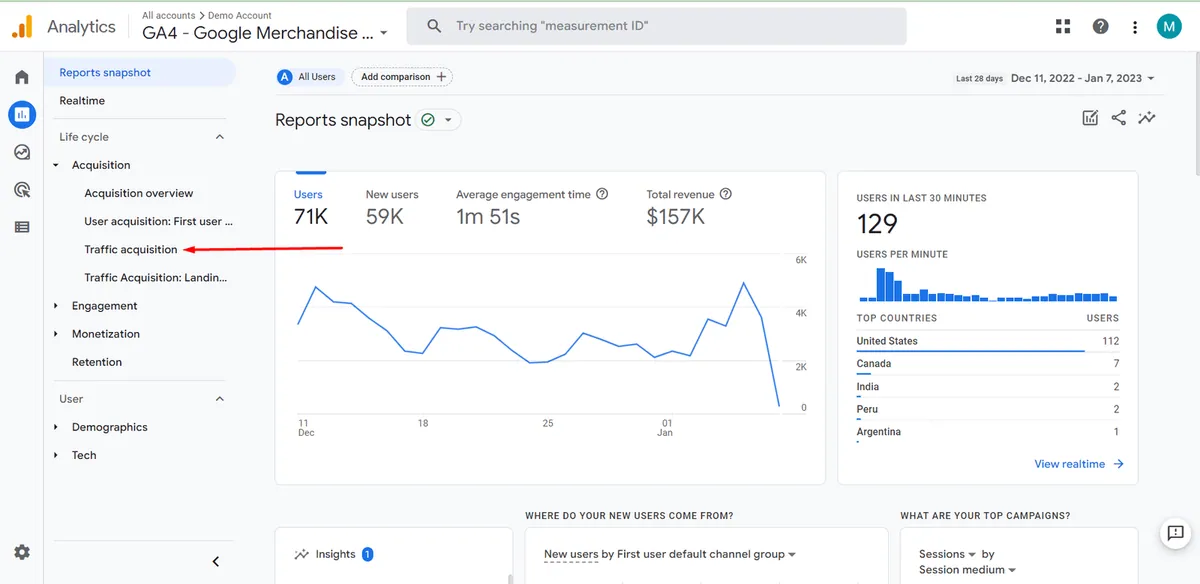Expand the Monetization tree node

coord(56,334)
